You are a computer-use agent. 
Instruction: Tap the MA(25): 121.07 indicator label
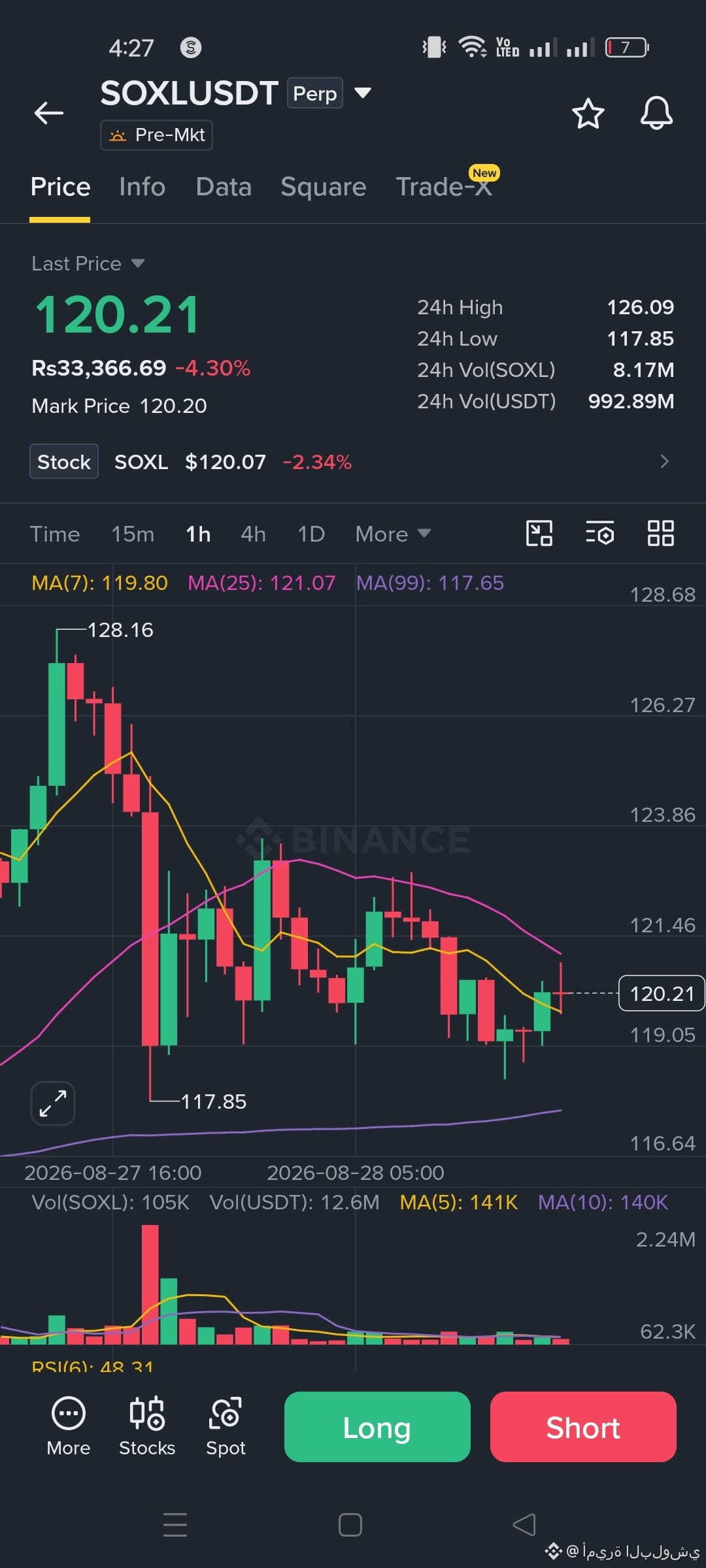[261, 583]
